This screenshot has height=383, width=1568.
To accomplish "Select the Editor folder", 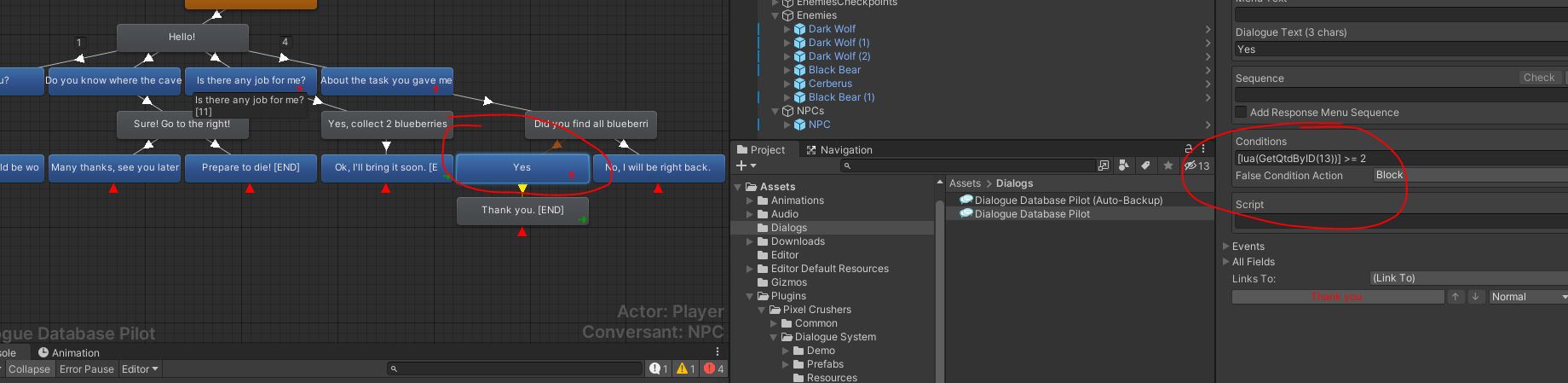I will 784,255.
